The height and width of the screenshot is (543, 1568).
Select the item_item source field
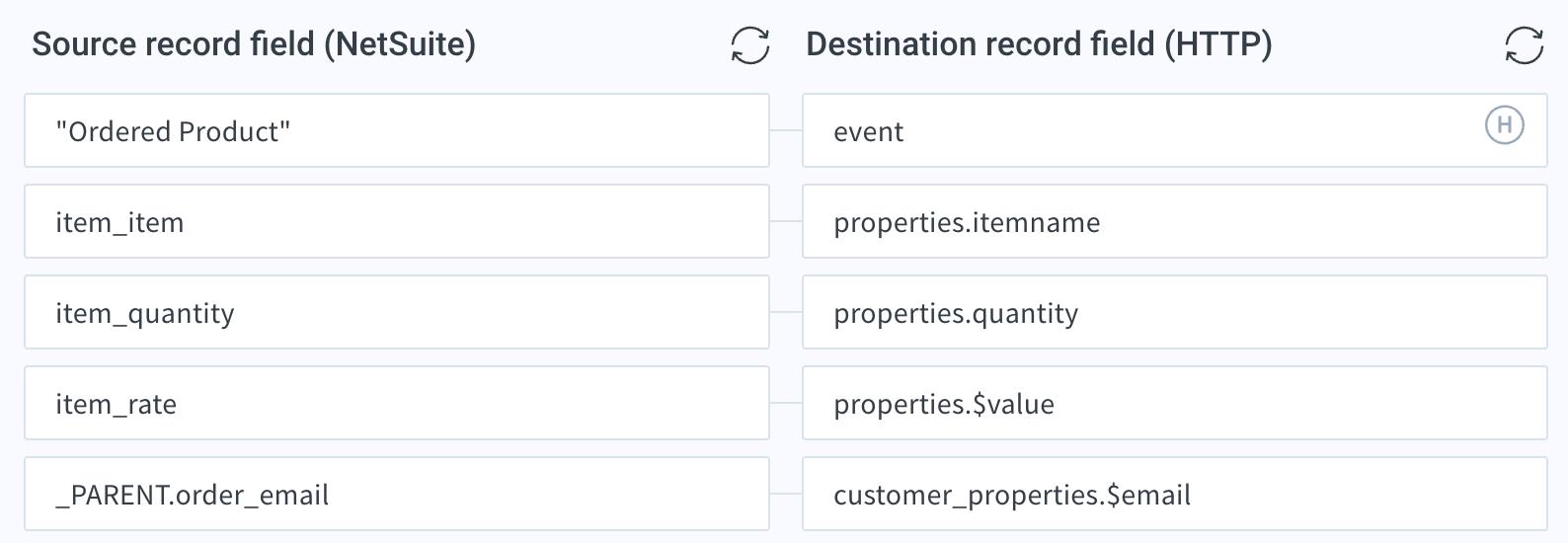click(x=397, y=221)
